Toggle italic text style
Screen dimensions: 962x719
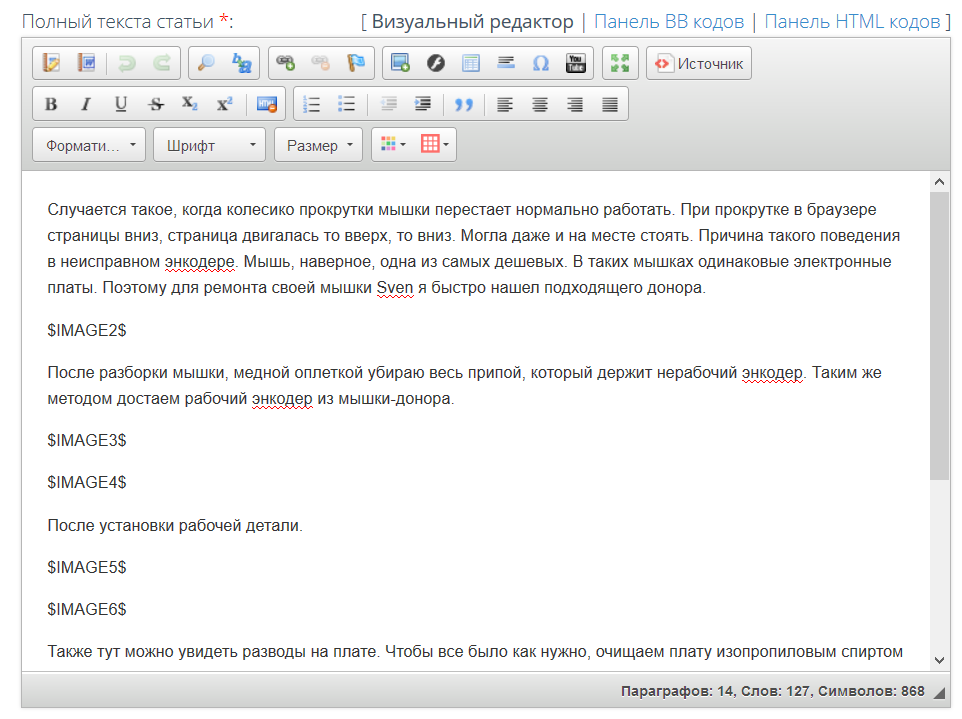click(x=86, y=104)
